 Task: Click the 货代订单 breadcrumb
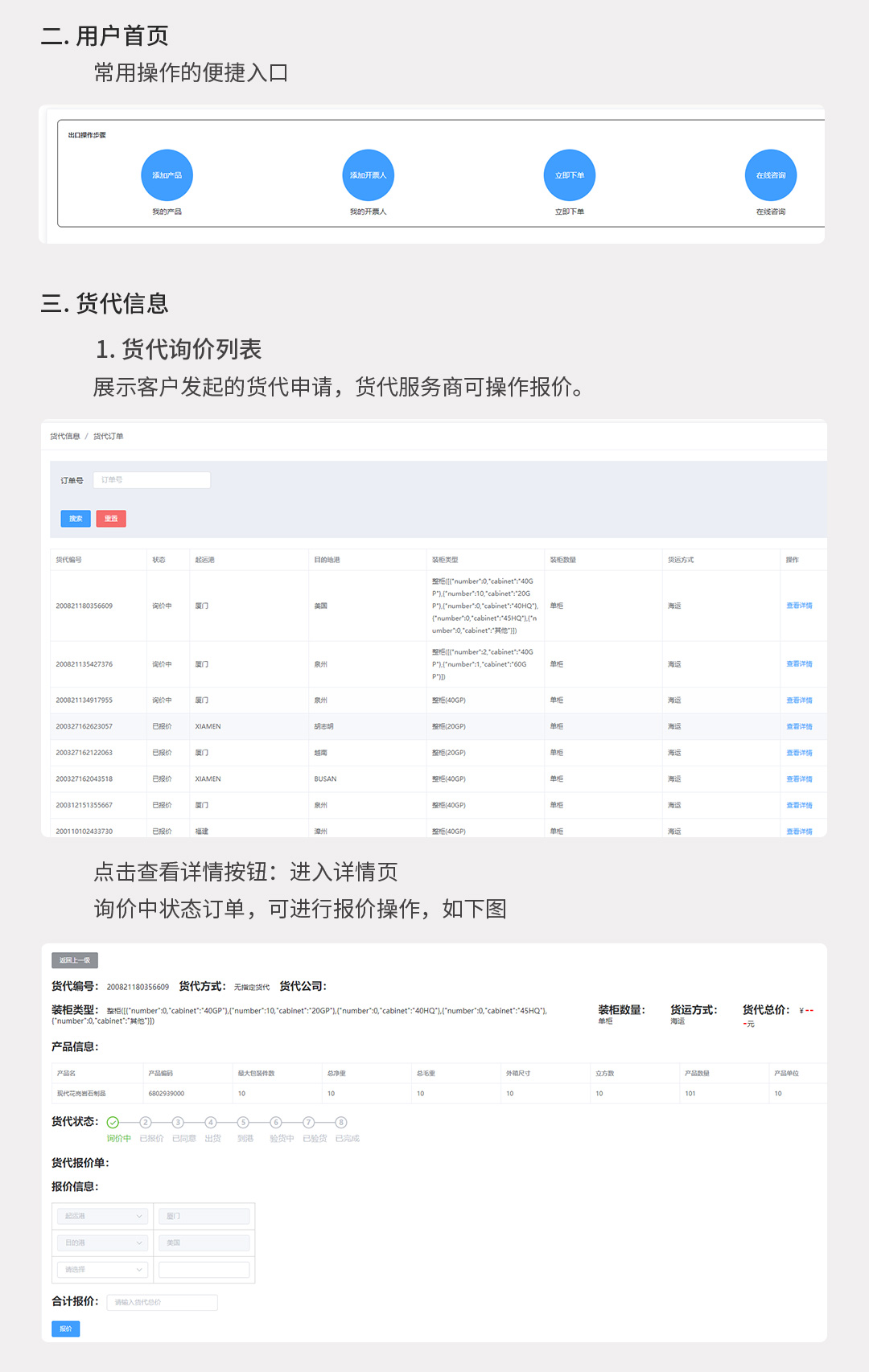[x=108, y=437]
